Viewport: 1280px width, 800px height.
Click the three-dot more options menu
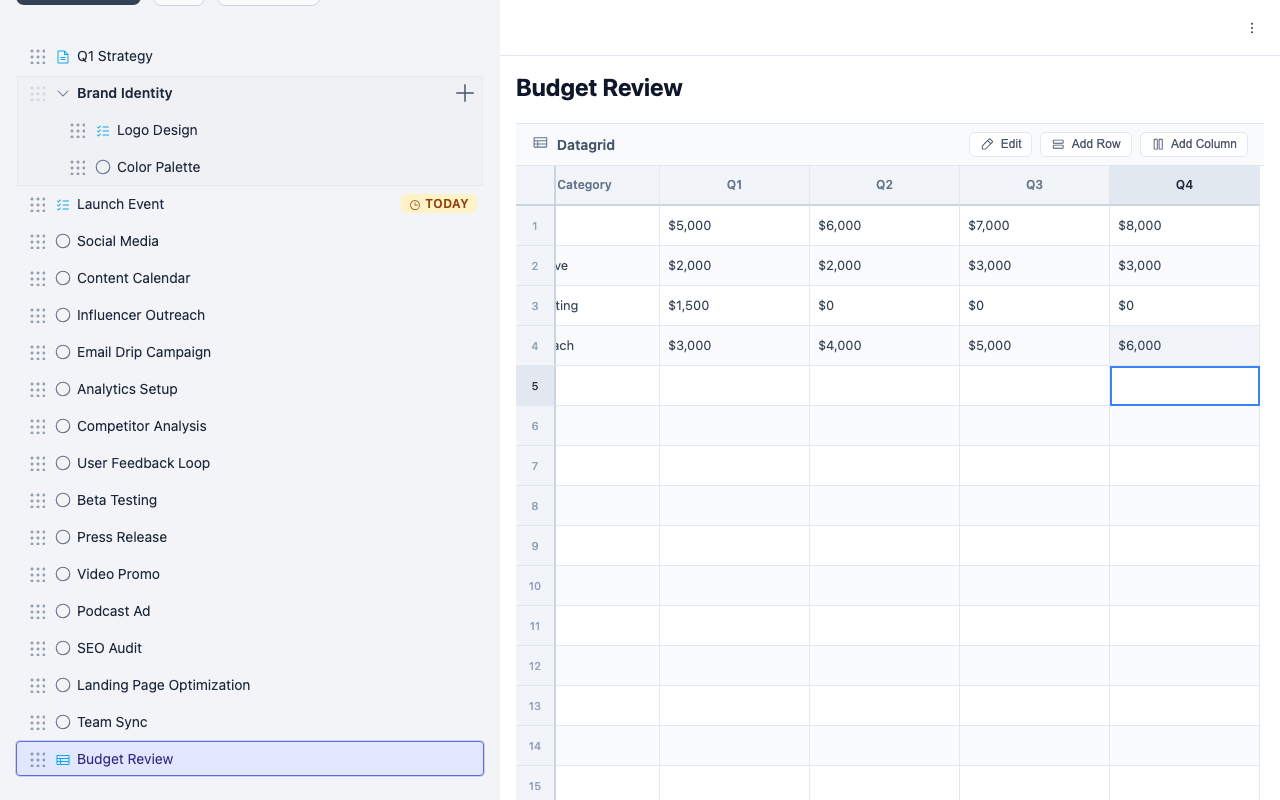tap(1251, 28)
